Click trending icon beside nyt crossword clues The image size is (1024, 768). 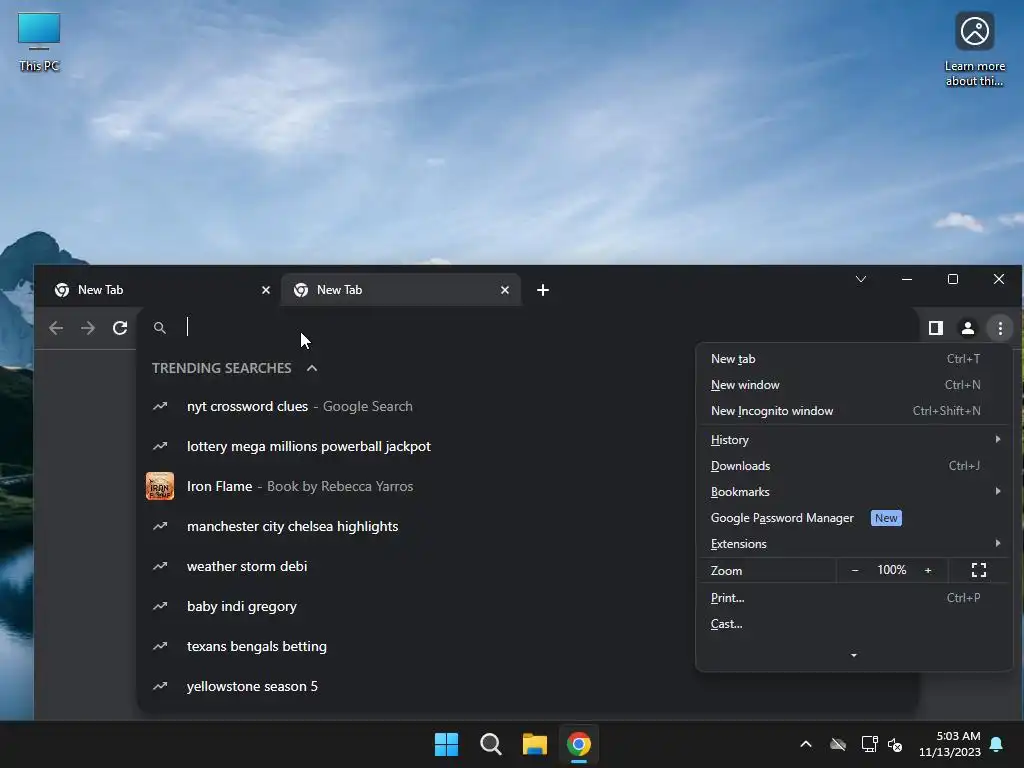(160, 406)
